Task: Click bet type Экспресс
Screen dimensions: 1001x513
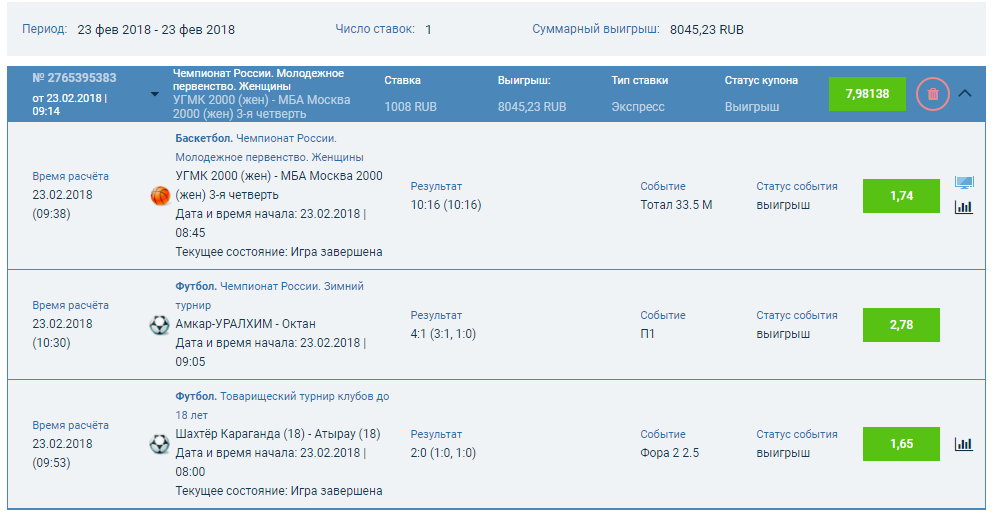Action: click(x=638, y=107)
